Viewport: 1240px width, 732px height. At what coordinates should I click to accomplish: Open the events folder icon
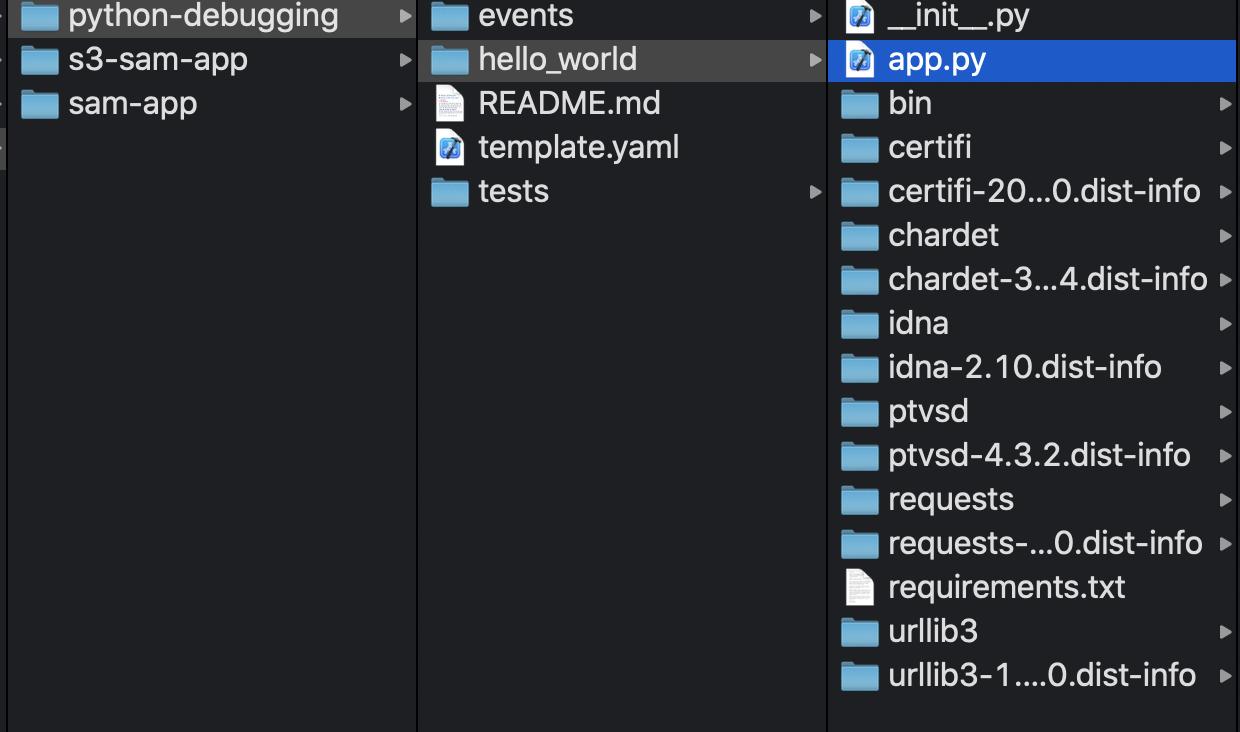452,16
